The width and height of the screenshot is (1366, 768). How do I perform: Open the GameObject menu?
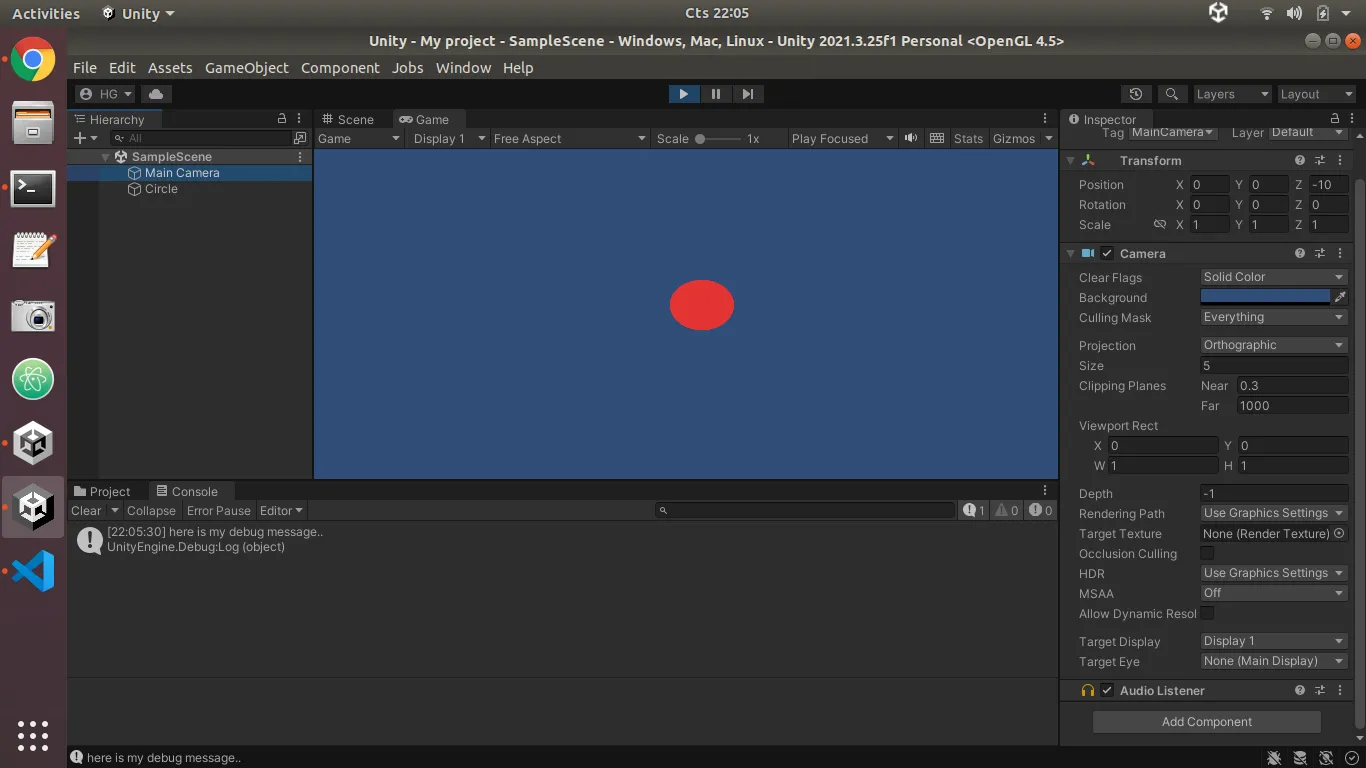tap(246, 67)
